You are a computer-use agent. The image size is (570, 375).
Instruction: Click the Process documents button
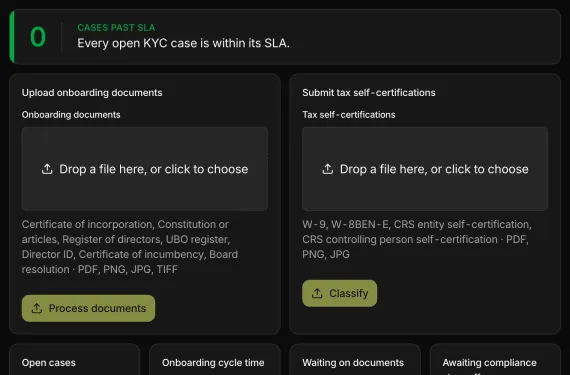click(88, 308)
